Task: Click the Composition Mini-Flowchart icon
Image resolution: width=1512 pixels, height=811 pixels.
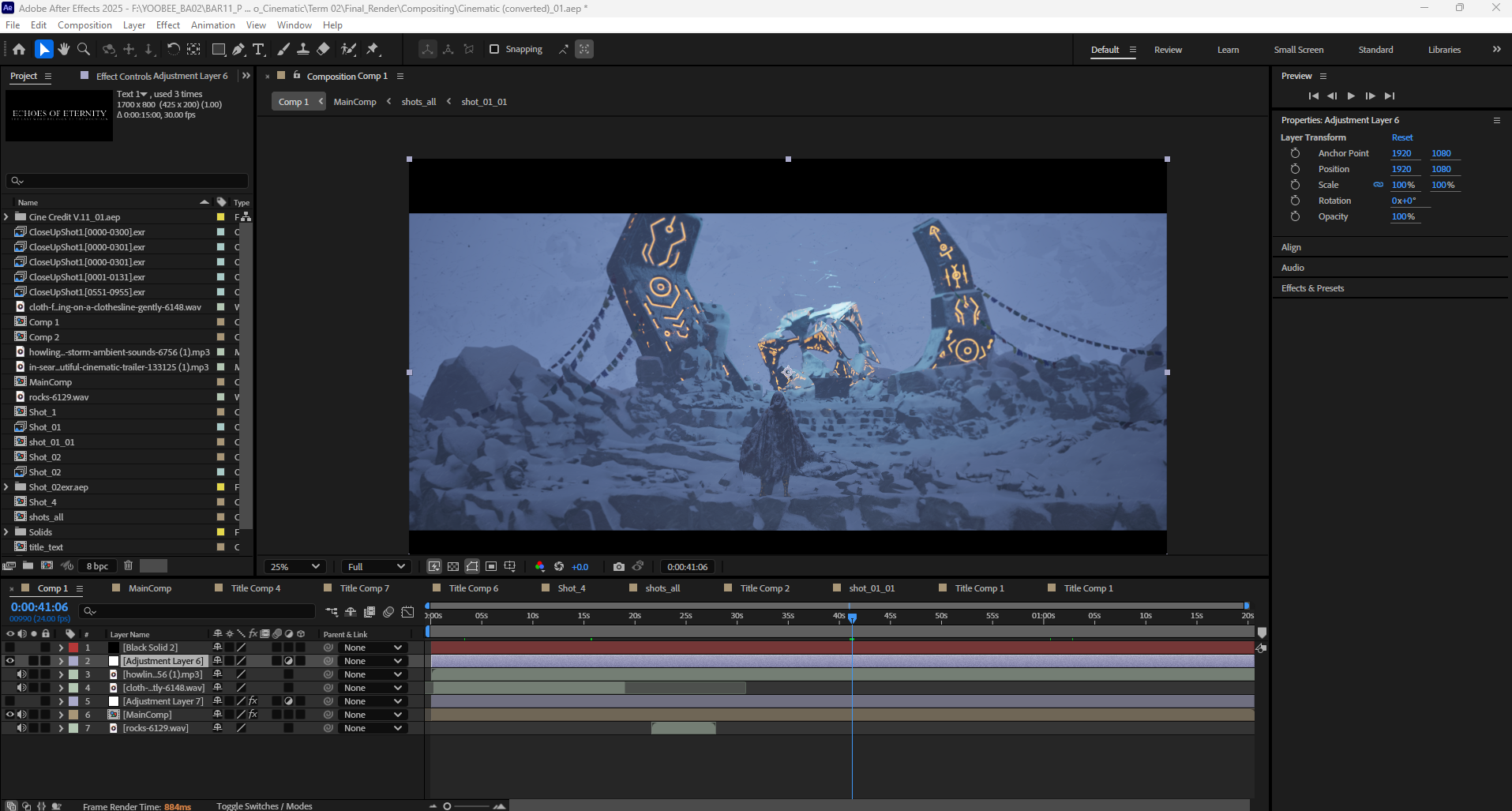Action: point(332,612)
